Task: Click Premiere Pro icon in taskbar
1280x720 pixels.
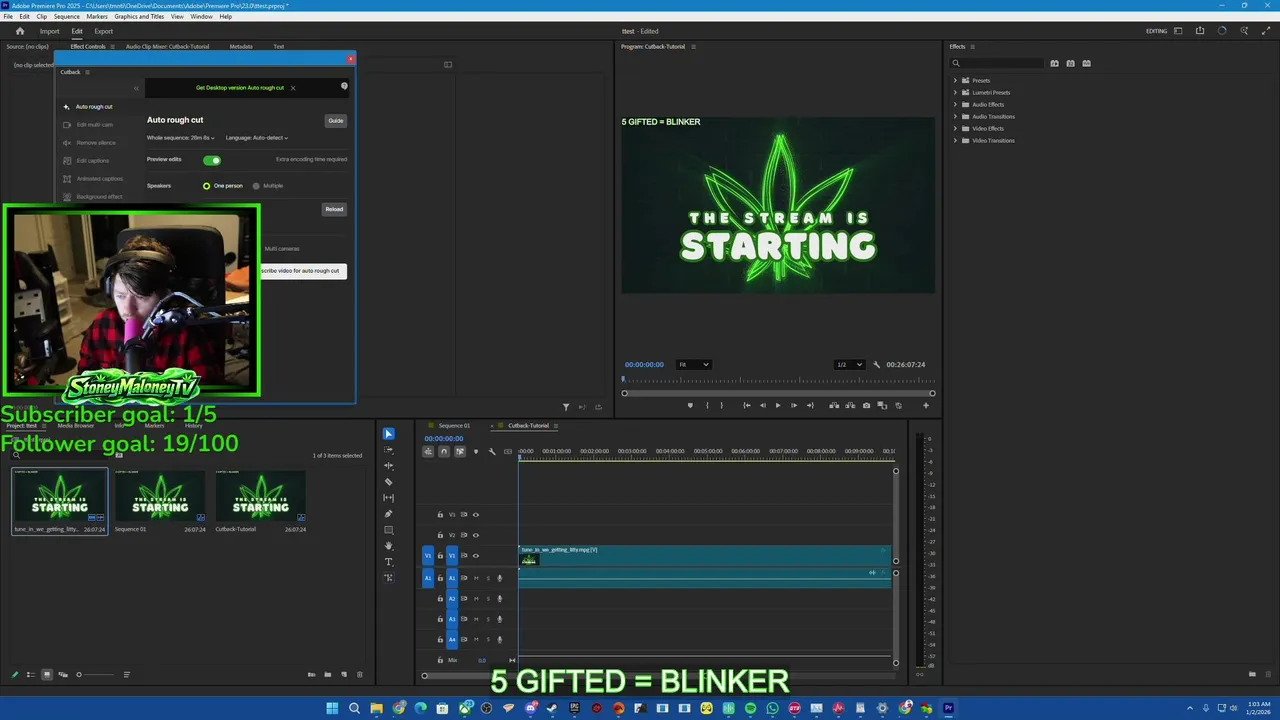Action: (x=948, y=709)
